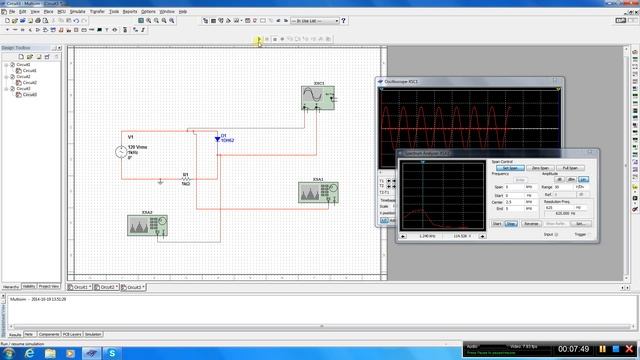Click the Place source component icon
Viewport: 640px width, 360px height.
point(7,30)
